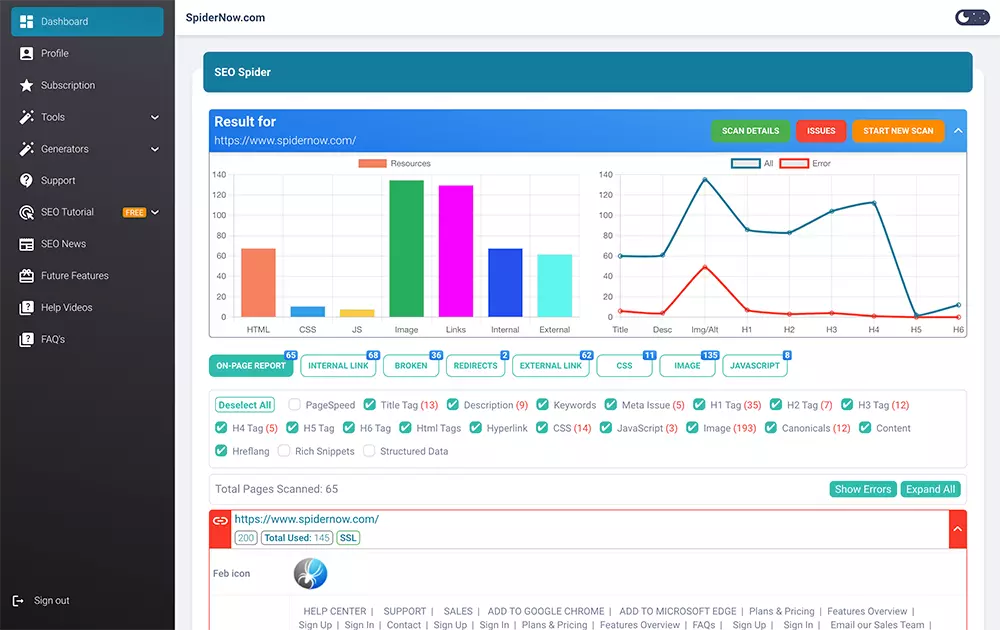Open the On-Page Report tab
This screenshot has height=630, width=1000.
point(251,366)
